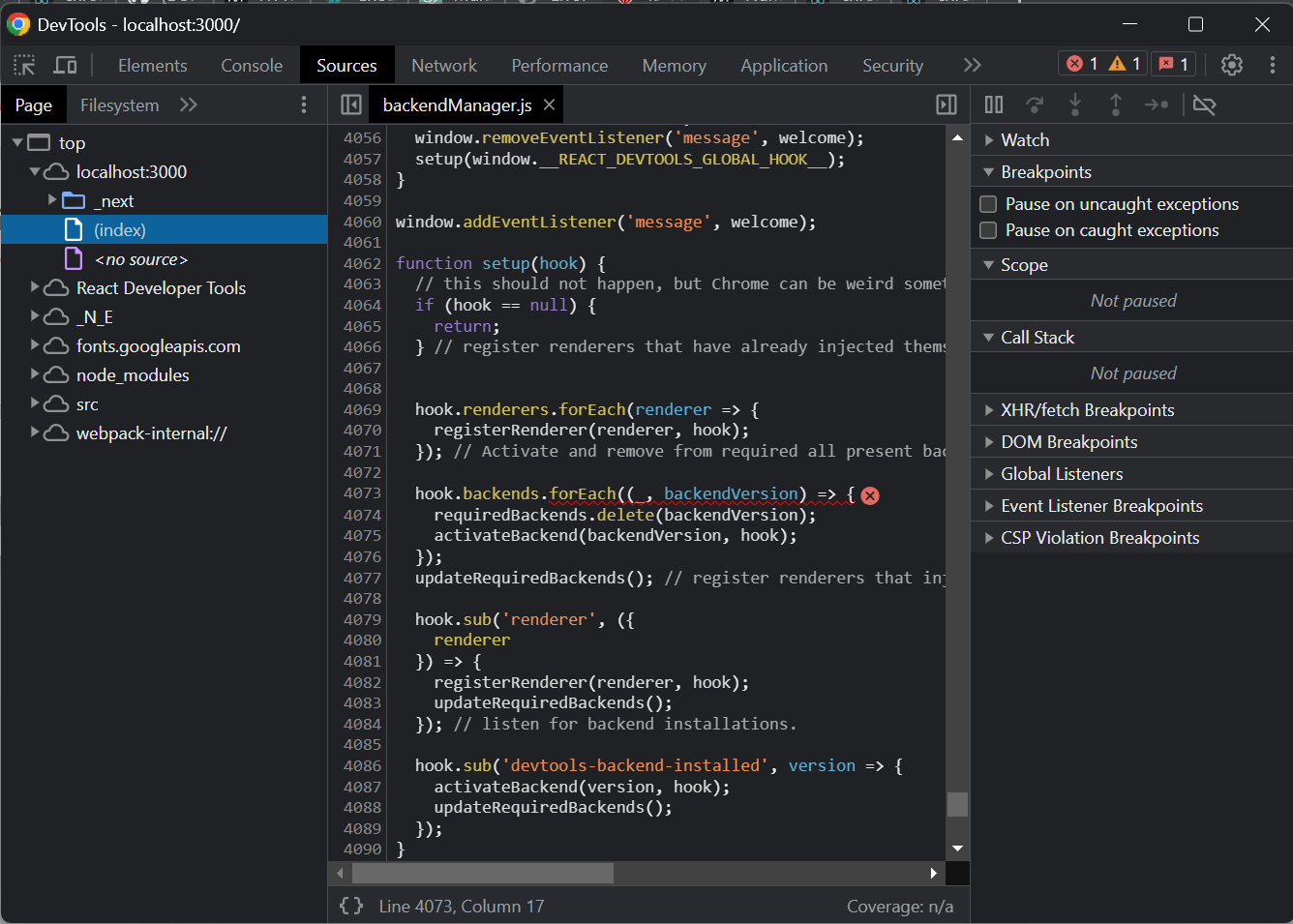Click the pause script execution icon
This screenshot has width=1293, height=924.
pos(994,104)
